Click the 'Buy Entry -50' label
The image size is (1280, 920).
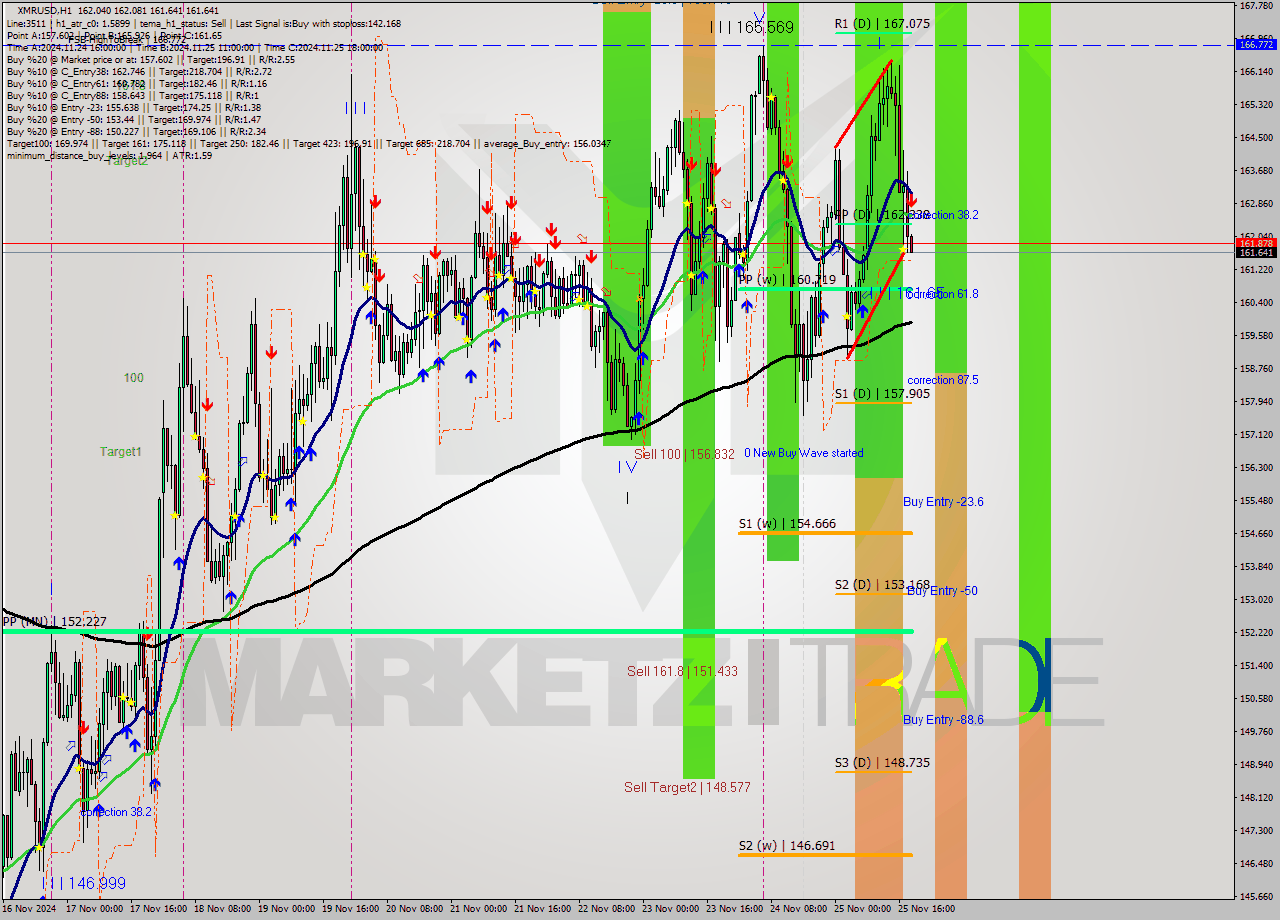point(942,591)
